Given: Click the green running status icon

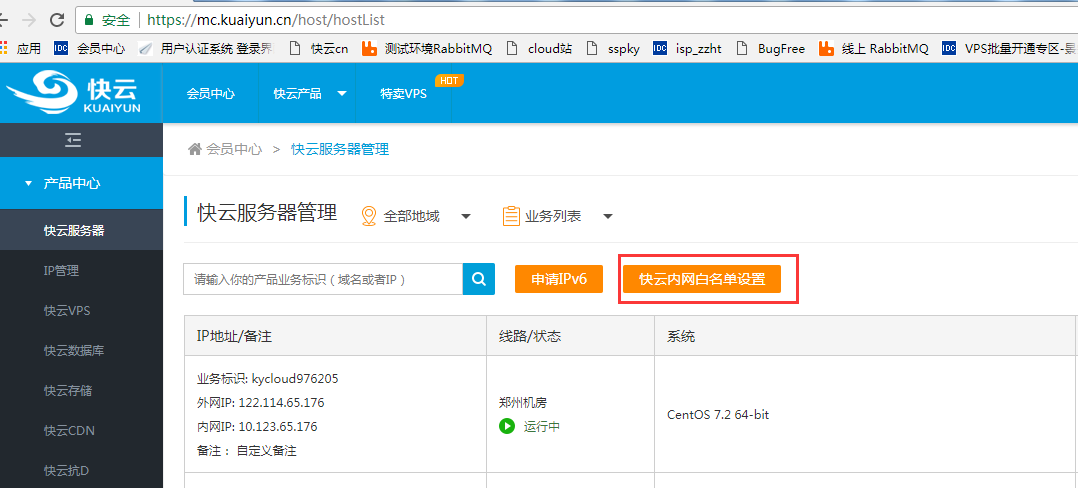Looking at the screenshot, I should [x=507, y=427].
